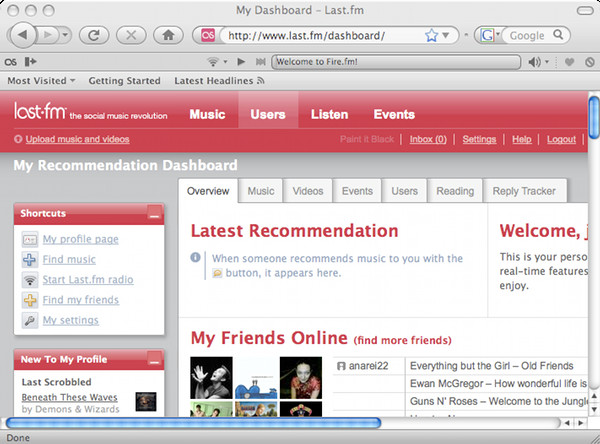Collapse the New To My Profile panel
Viewport: 600px width, 444px height.
pos(154,359)
